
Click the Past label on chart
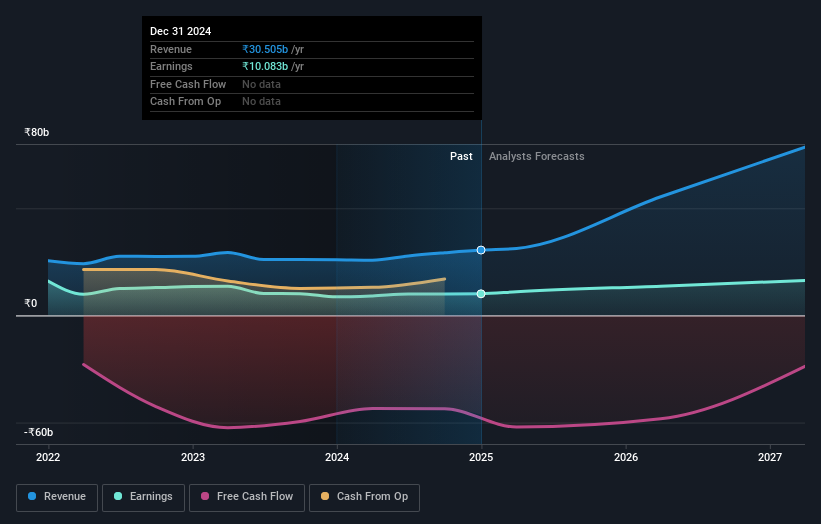click(461, 156)
